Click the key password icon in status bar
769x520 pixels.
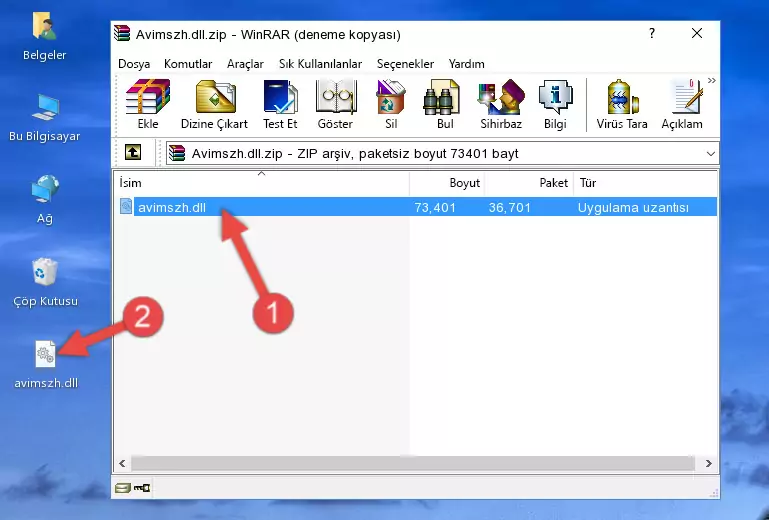coord(142,488)
